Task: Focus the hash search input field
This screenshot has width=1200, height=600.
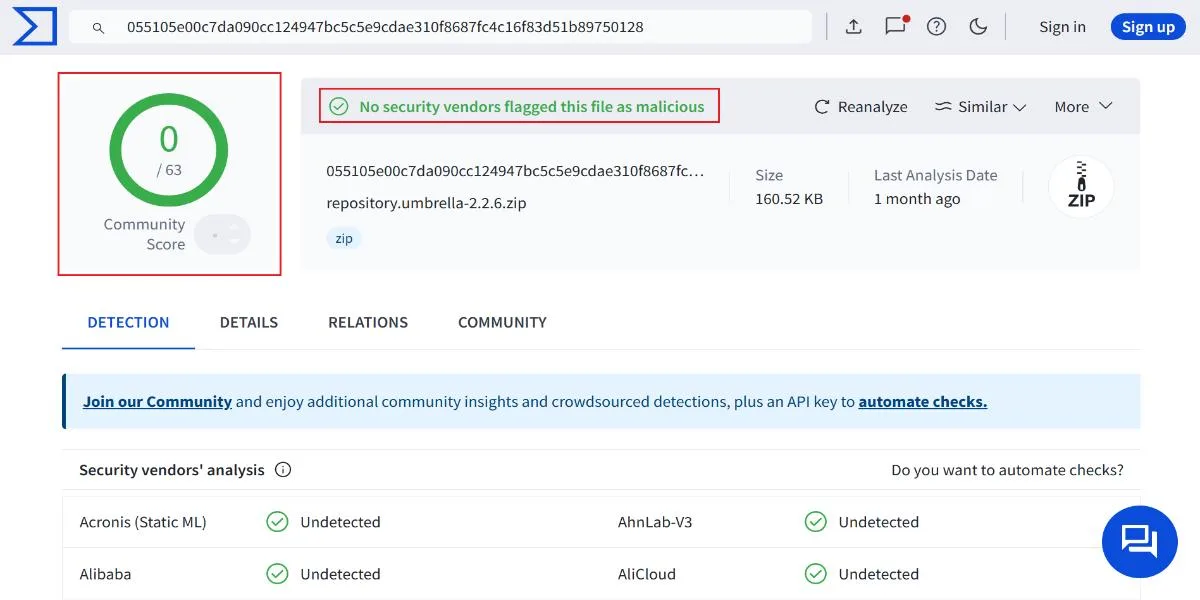Action: point(440,27)
